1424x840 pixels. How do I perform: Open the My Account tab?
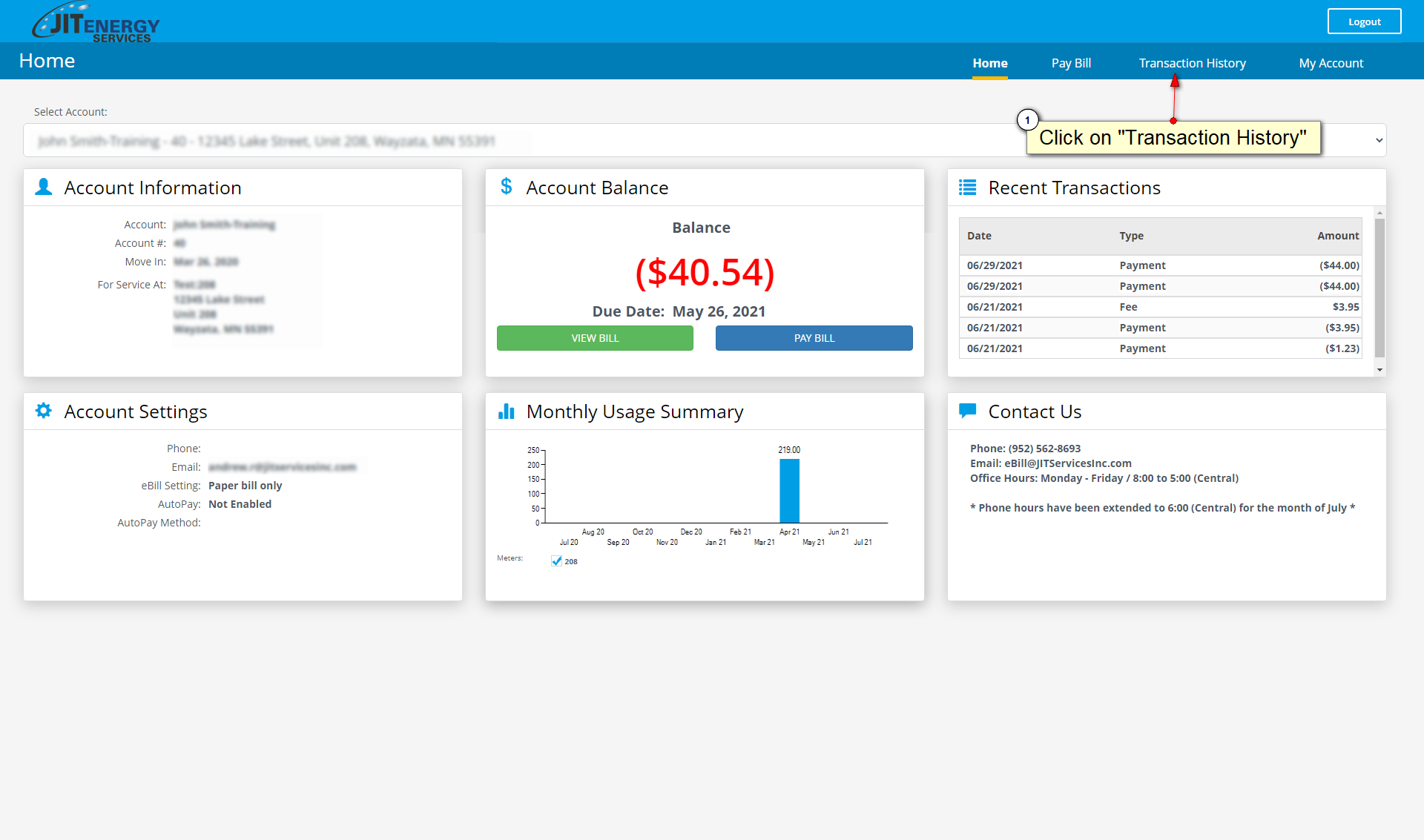click(1331, 63)
